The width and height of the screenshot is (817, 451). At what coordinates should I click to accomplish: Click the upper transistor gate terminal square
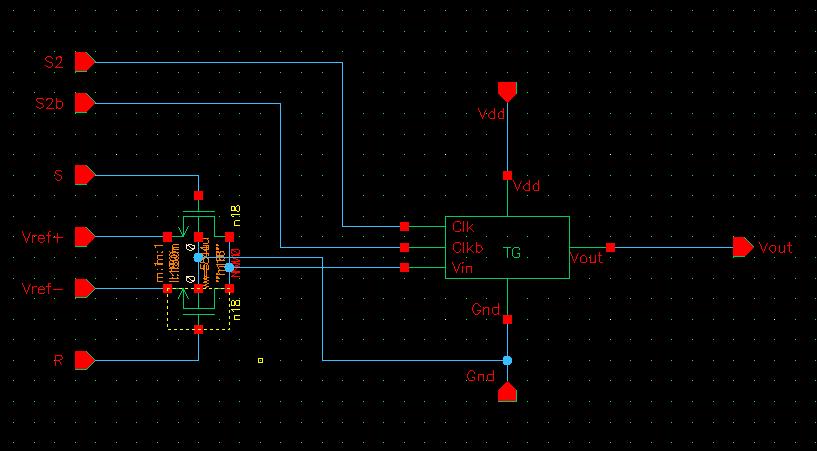pyautogui.click(x=198, y=195)
